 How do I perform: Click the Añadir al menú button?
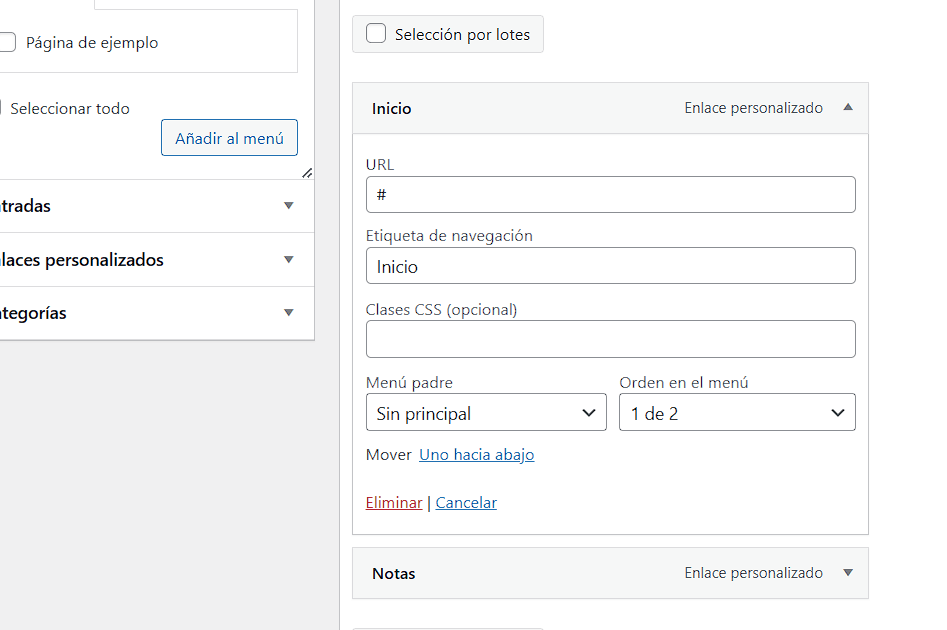tap(229, 138)
